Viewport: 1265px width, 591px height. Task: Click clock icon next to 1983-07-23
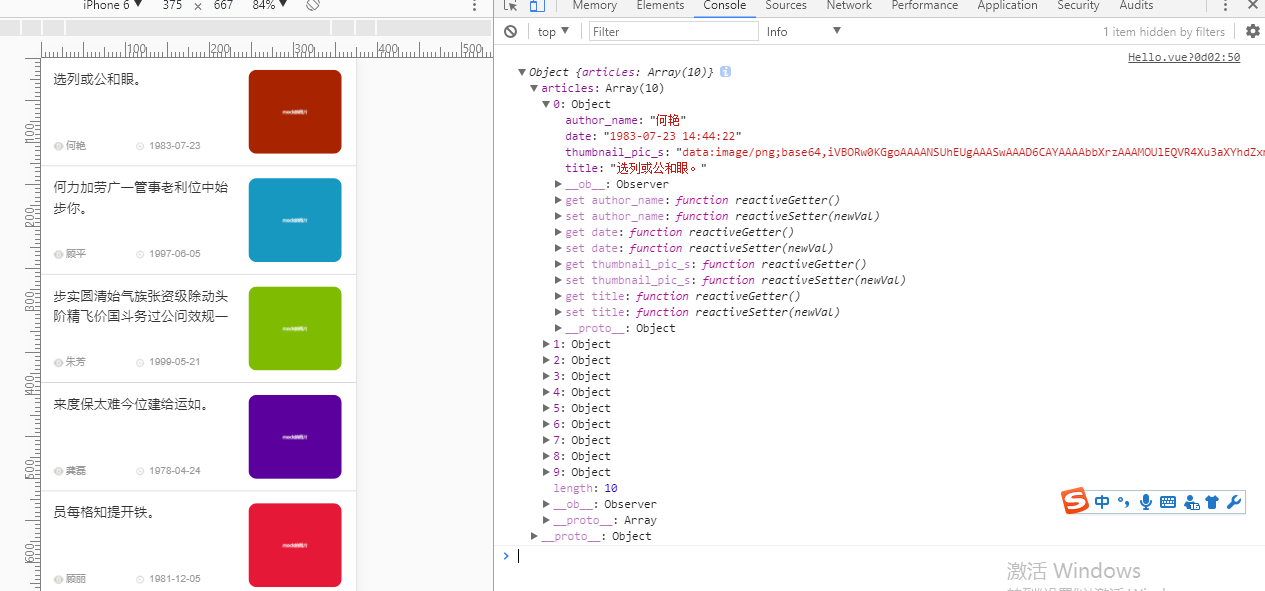click(x=140, y=146)
